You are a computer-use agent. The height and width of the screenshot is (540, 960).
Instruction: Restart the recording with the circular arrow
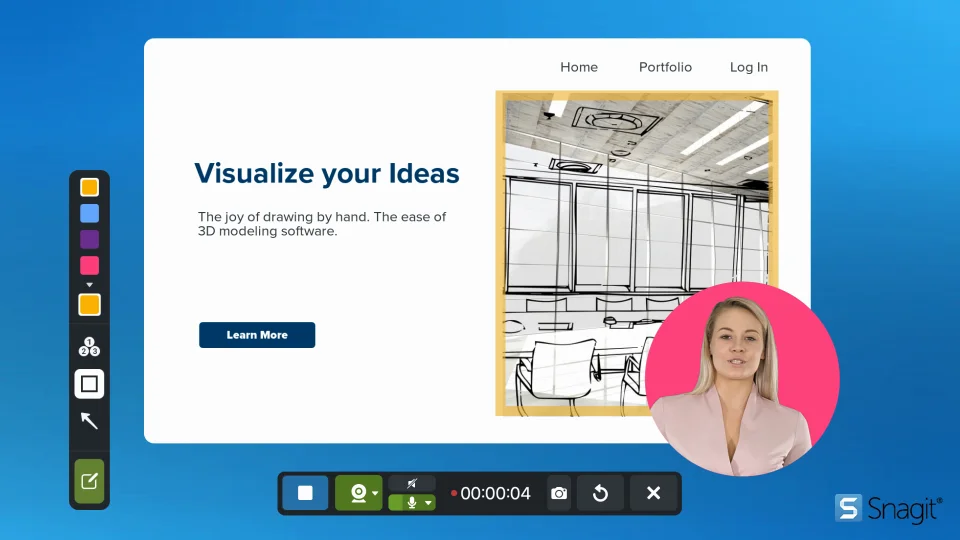pos(600,493)
